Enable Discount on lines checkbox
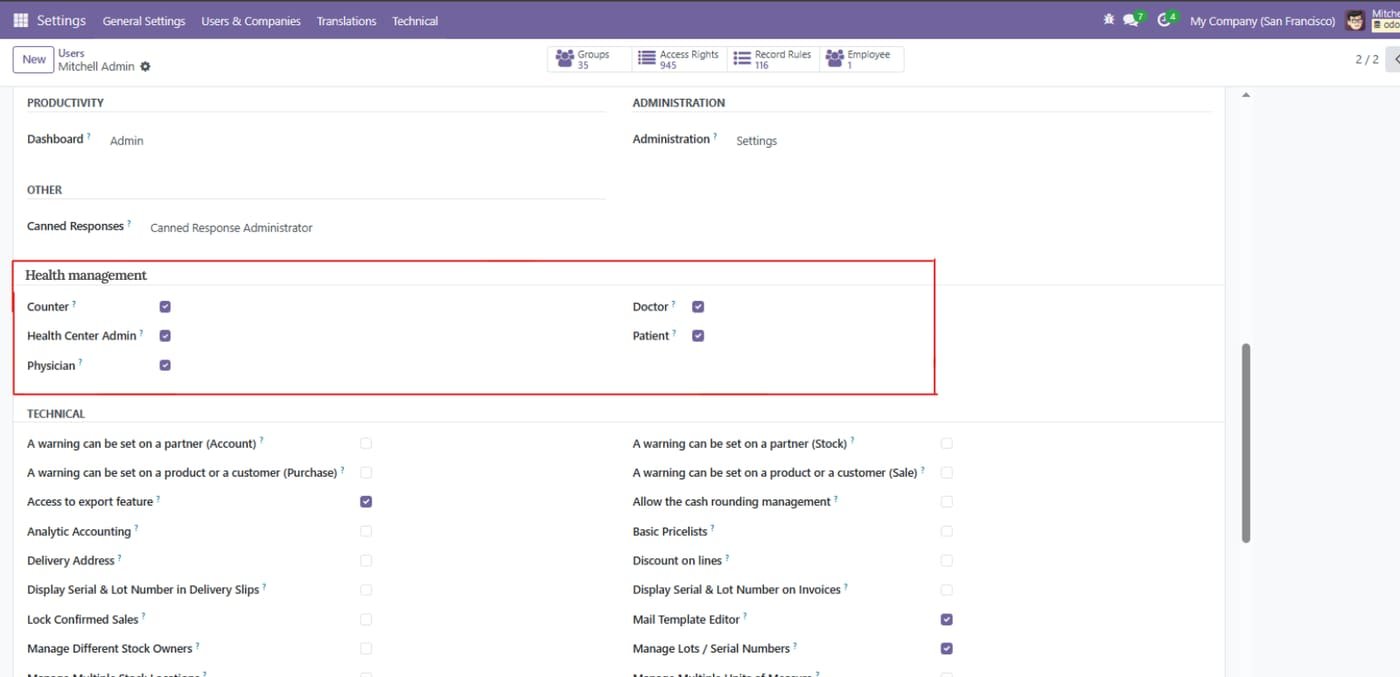The height and width of the screenshot is (677, 1400). point(947,560)
